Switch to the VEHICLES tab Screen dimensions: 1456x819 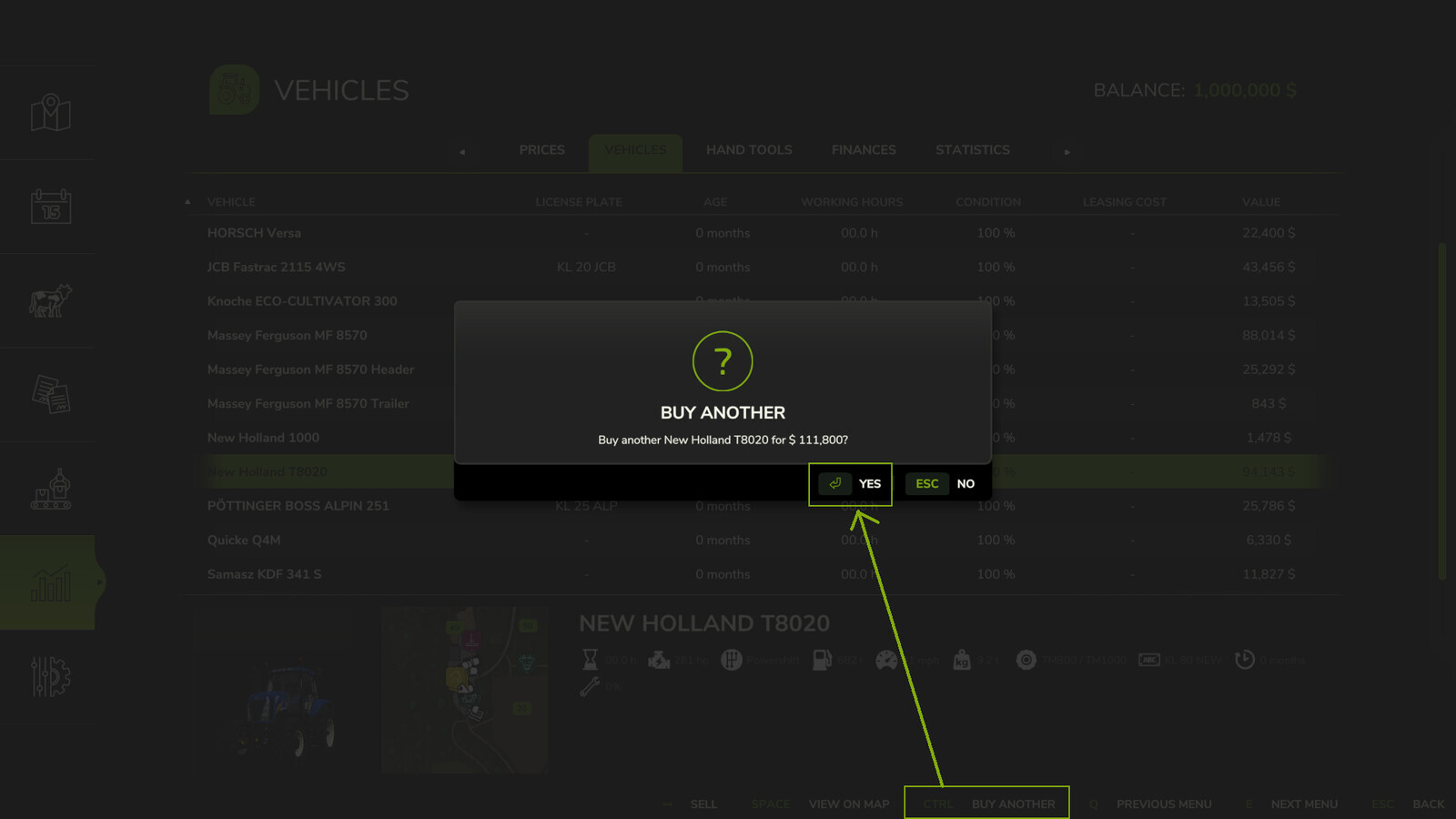pyautogui.click(x=635, y=153)
